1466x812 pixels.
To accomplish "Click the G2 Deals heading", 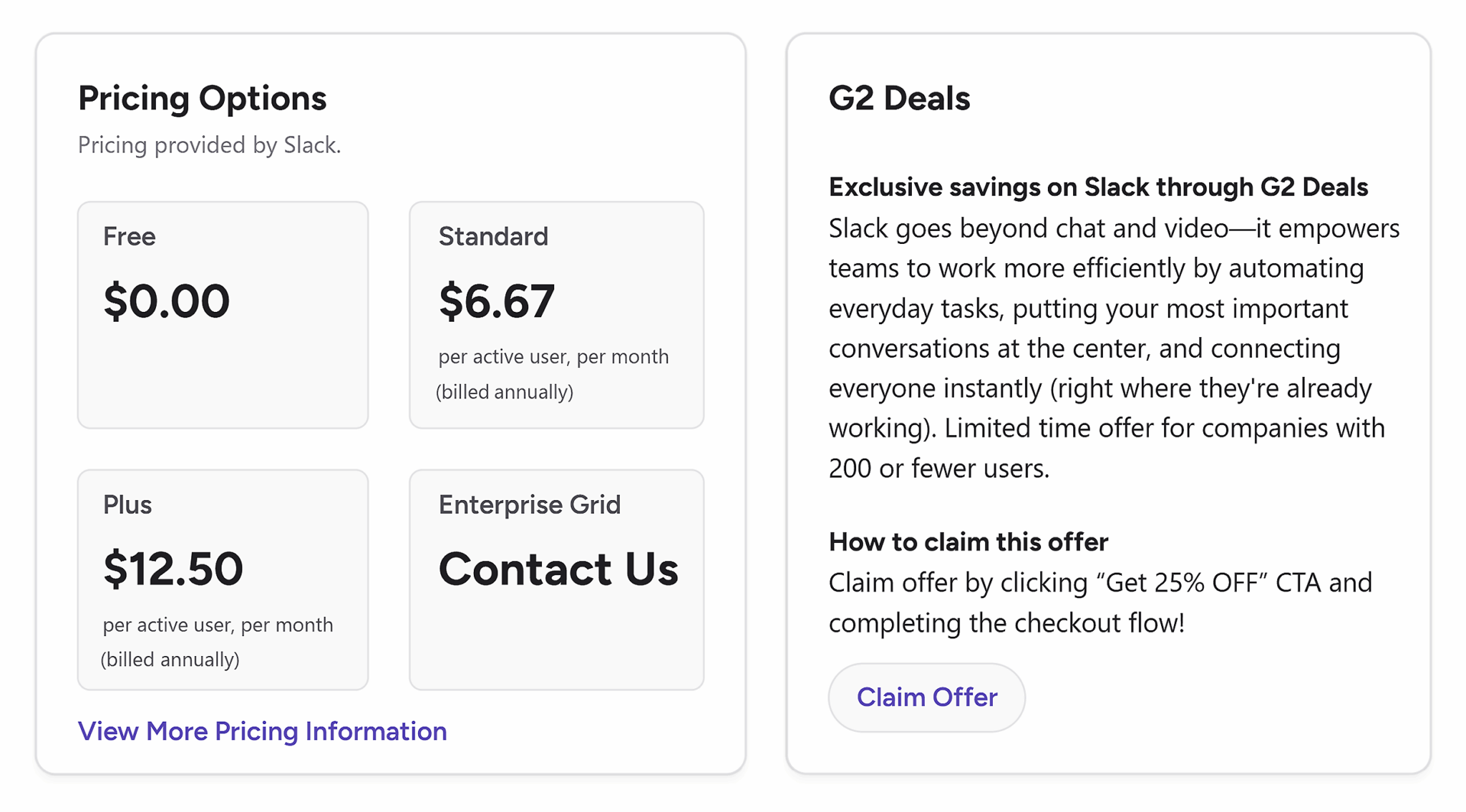I will click(x=898, y=98).
